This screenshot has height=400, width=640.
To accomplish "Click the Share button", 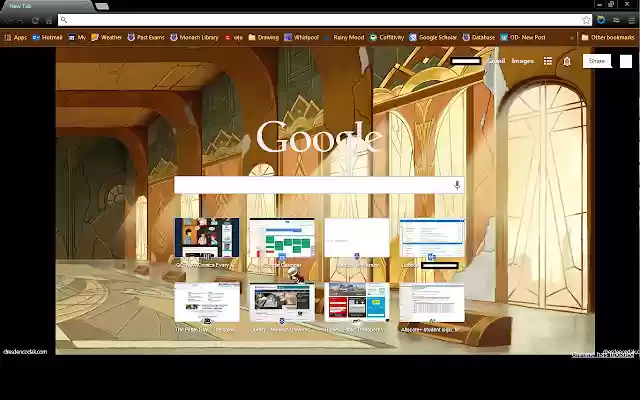I will 597,61.
